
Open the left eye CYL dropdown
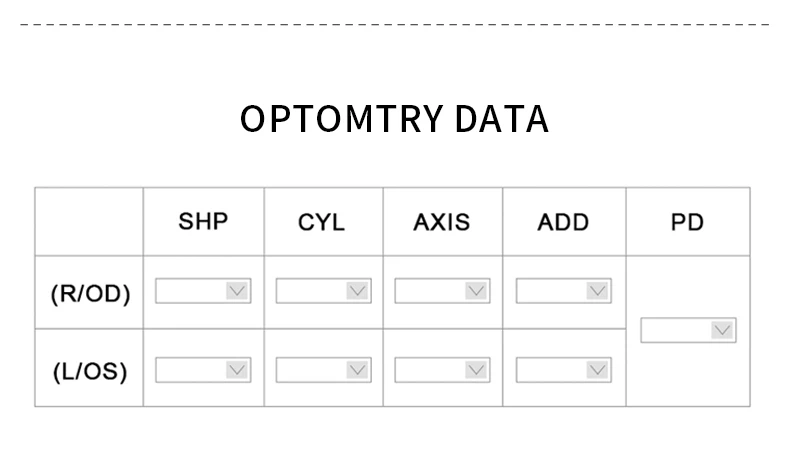[323, 370]
